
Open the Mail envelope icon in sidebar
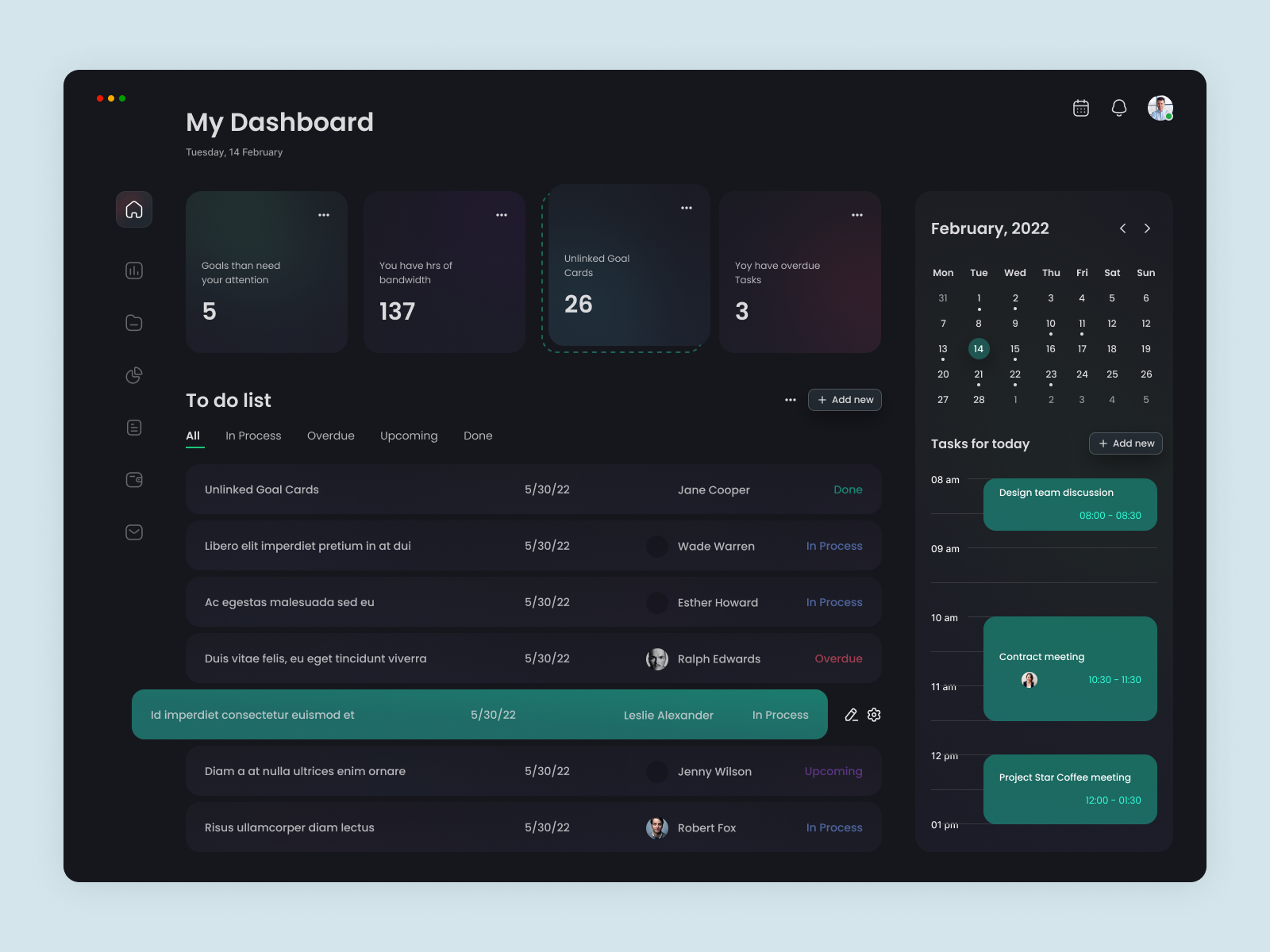pyautogui.click(x=133, y=532)
